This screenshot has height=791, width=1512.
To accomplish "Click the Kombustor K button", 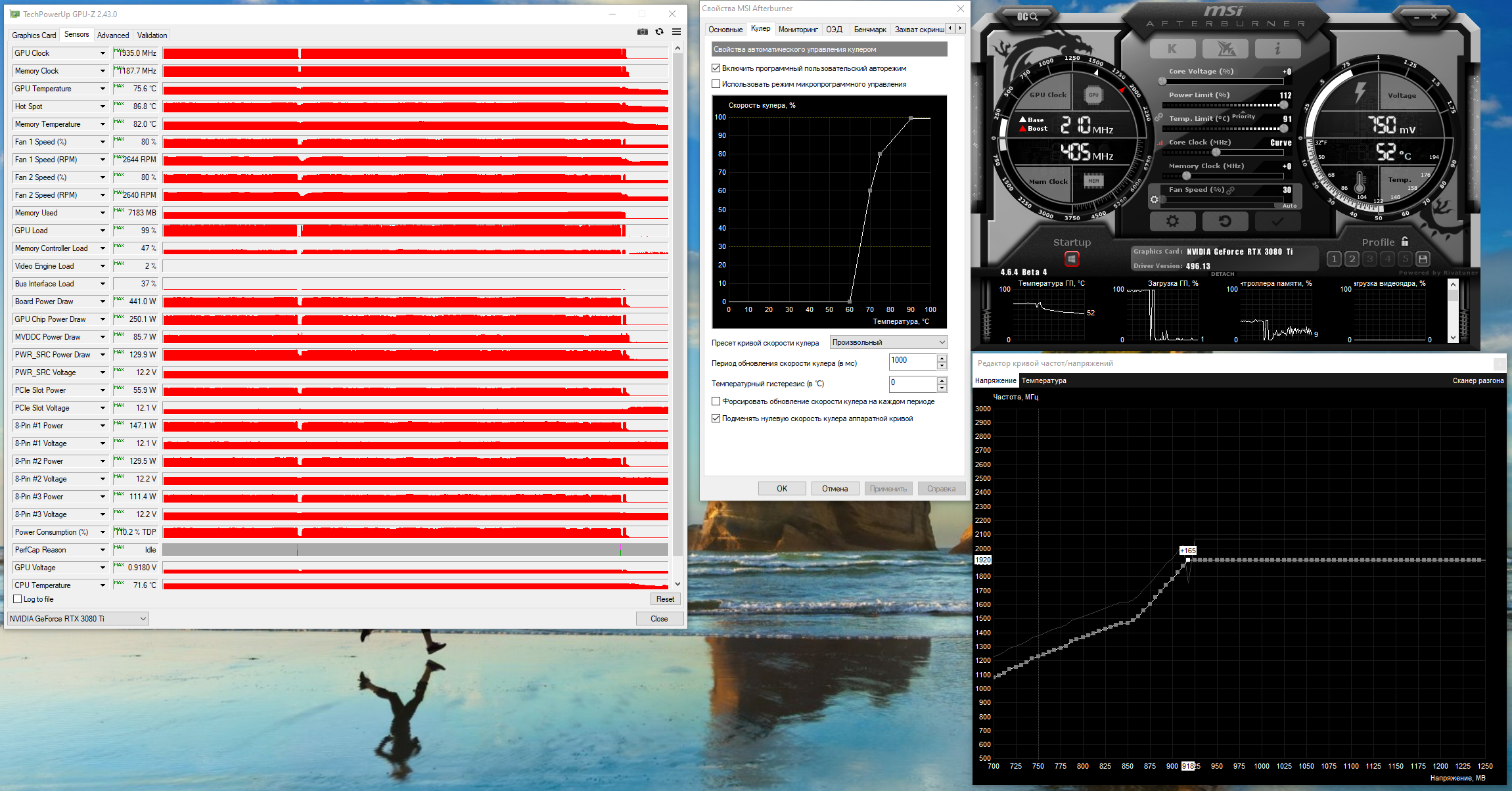I will pos(1172,49).
